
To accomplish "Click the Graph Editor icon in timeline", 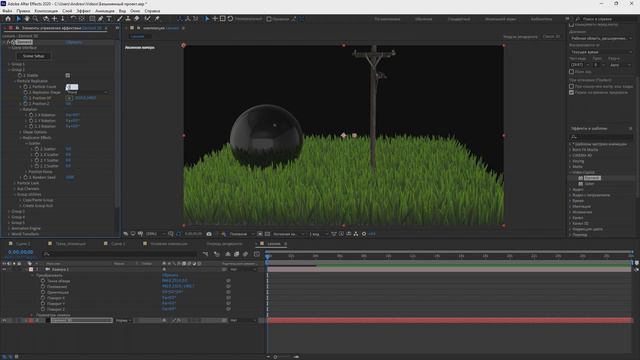I will tap(257, 254).
